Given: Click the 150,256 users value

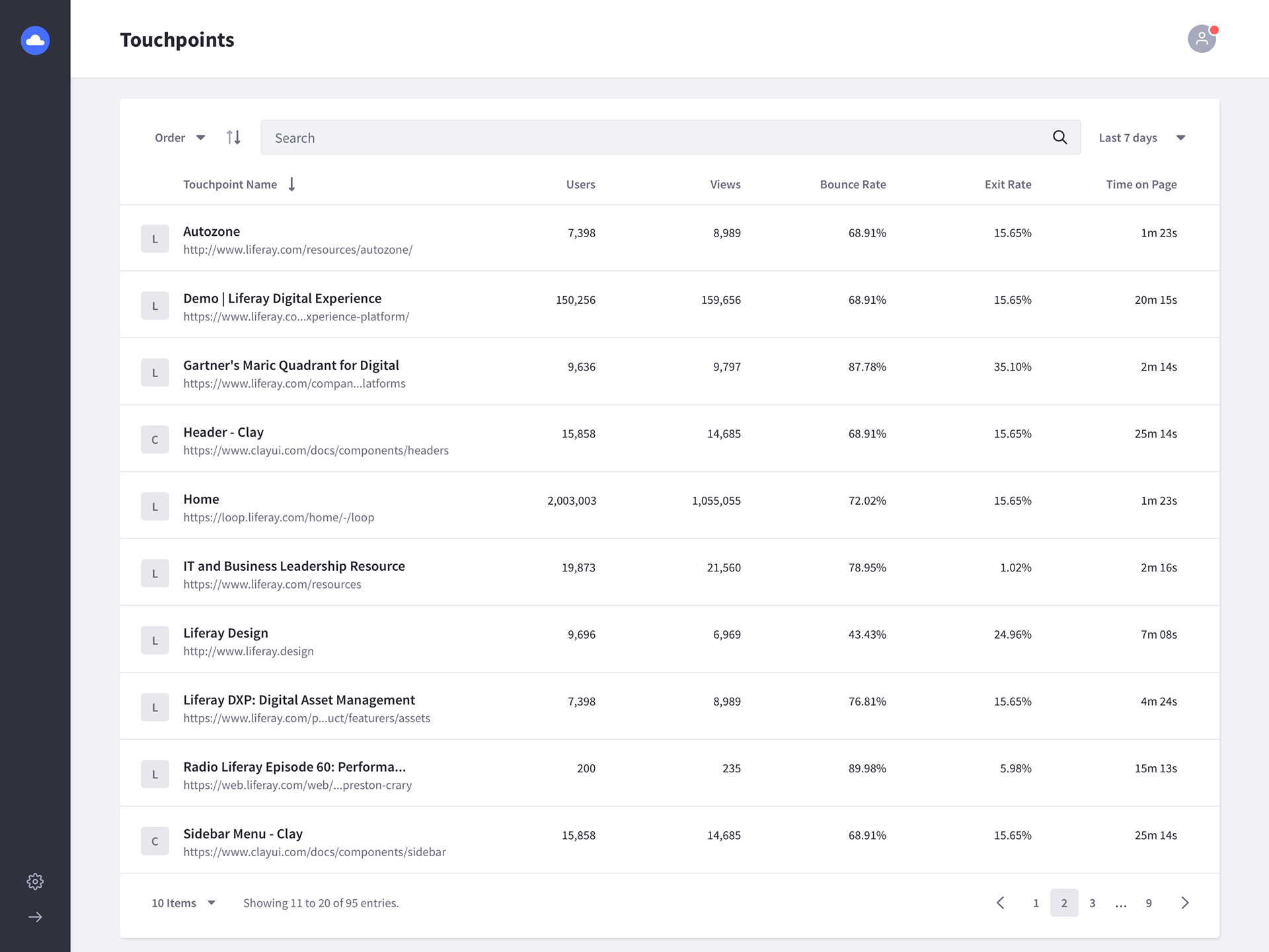Looking at the screenshot, I should click(x=576, y=300).
